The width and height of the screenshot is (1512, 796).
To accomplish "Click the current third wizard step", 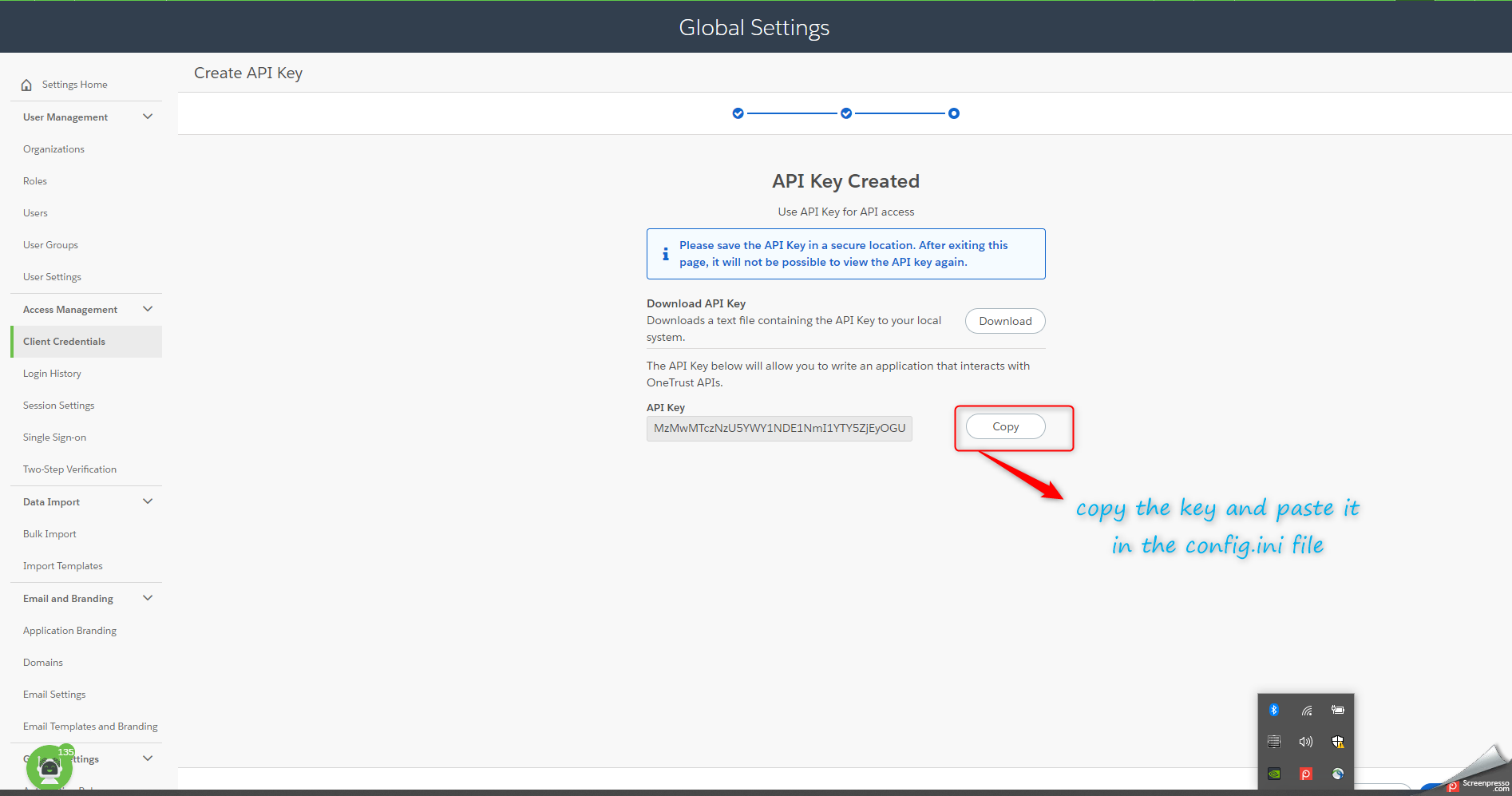I will click(954, 113).
